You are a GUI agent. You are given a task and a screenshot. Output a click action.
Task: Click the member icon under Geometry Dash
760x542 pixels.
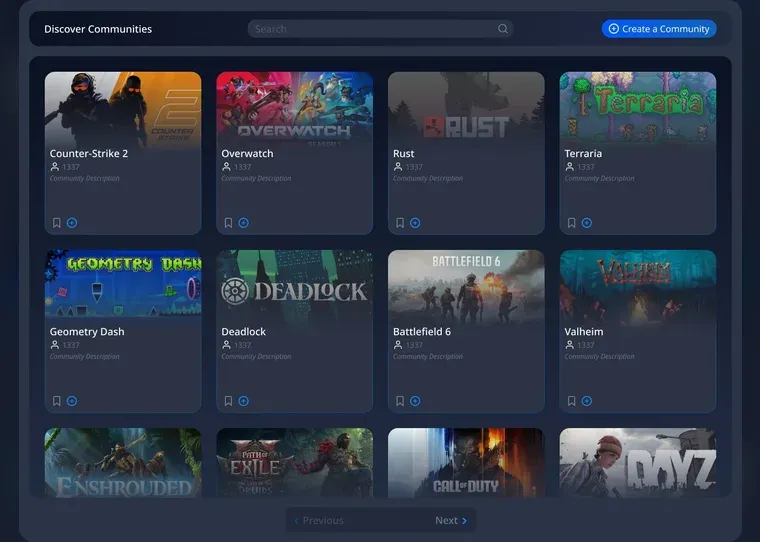click(54, 345)
